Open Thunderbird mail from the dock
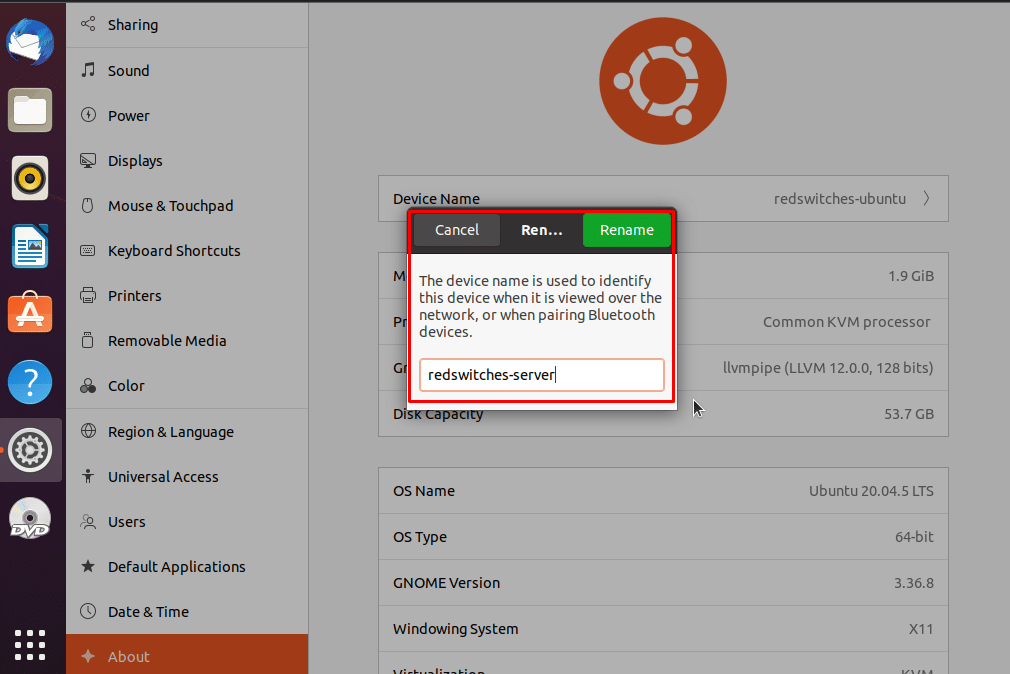The image size is (1010, 674). (30, 42)
